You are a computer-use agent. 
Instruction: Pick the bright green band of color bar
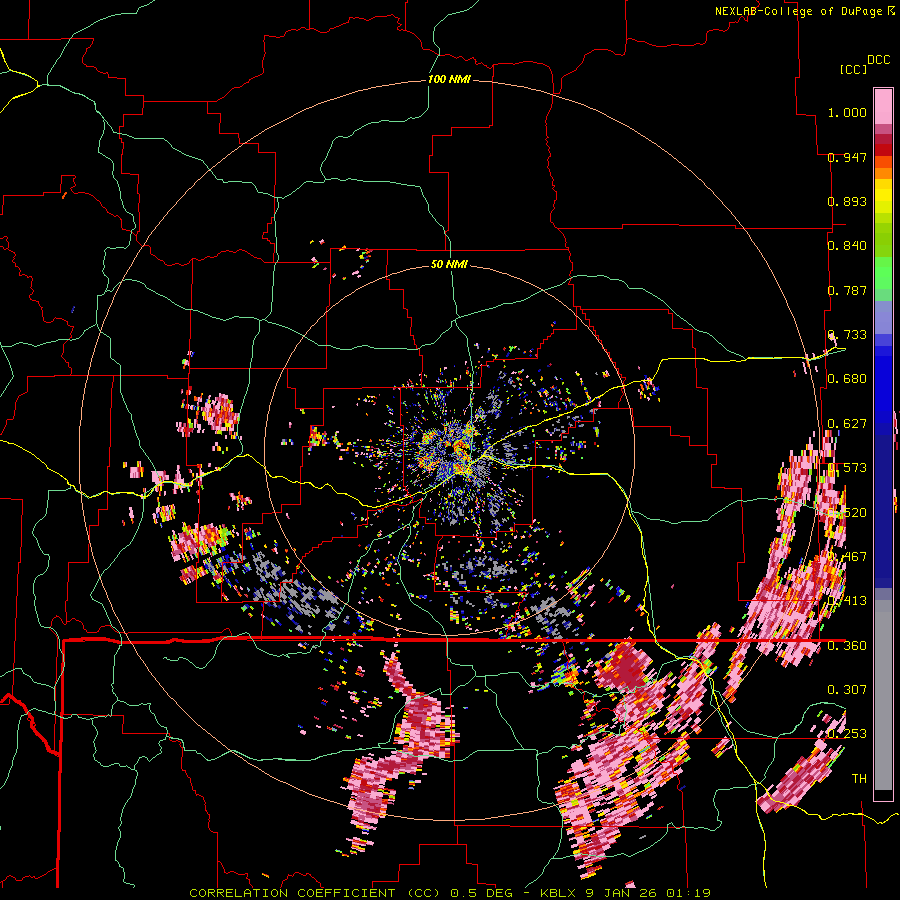click(x=883, y=273)
